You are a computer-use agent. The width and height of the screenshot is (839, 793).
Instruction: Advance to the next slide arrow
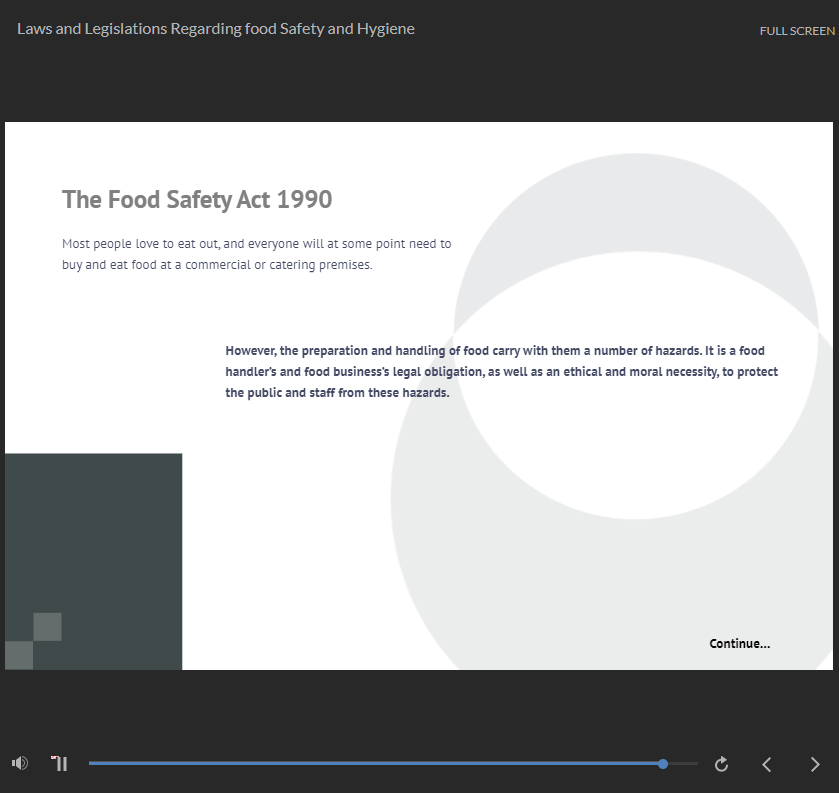pyautogui.click(x=814, y=764)
